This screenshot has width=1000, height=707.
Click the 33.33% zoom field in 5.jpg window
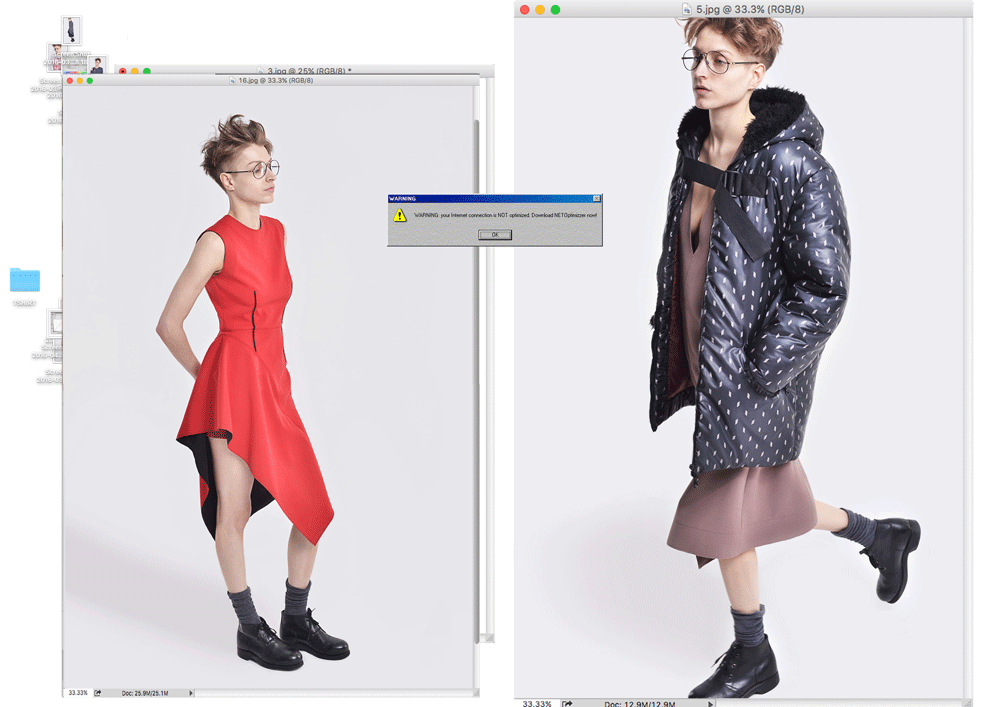(537, 703)
